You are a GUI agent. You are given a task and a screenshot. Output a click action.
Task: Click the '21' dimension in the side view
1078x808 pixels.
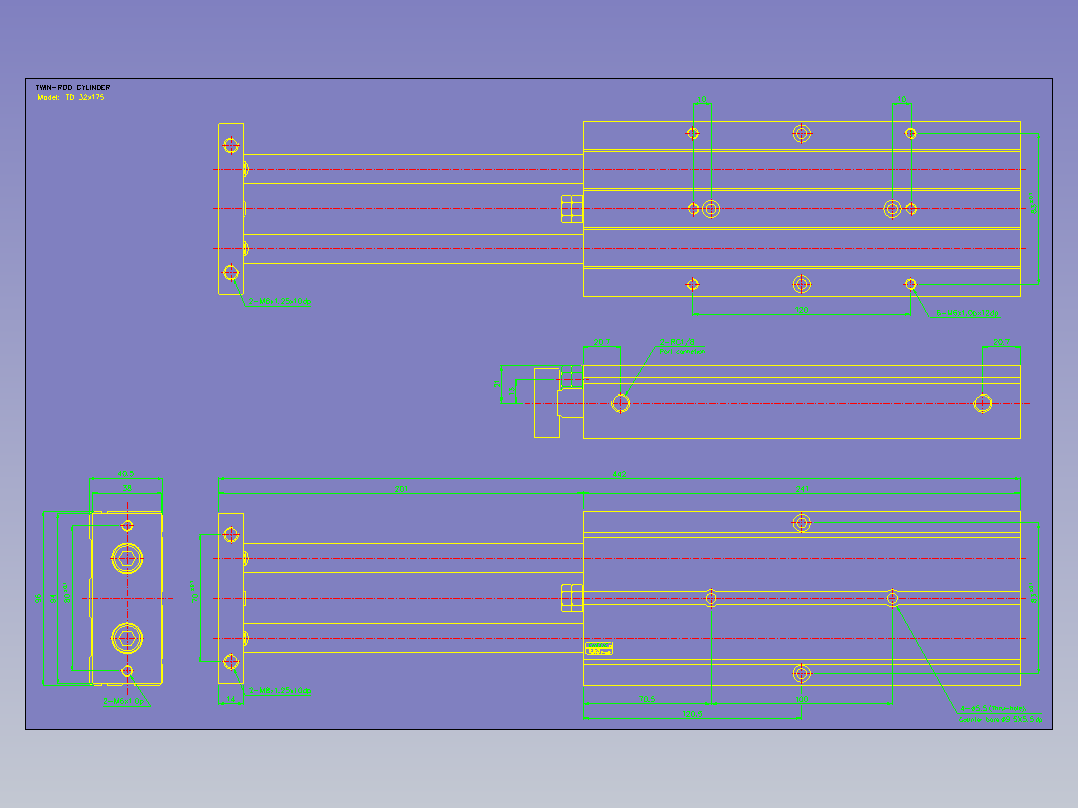[x=497, y=384]
